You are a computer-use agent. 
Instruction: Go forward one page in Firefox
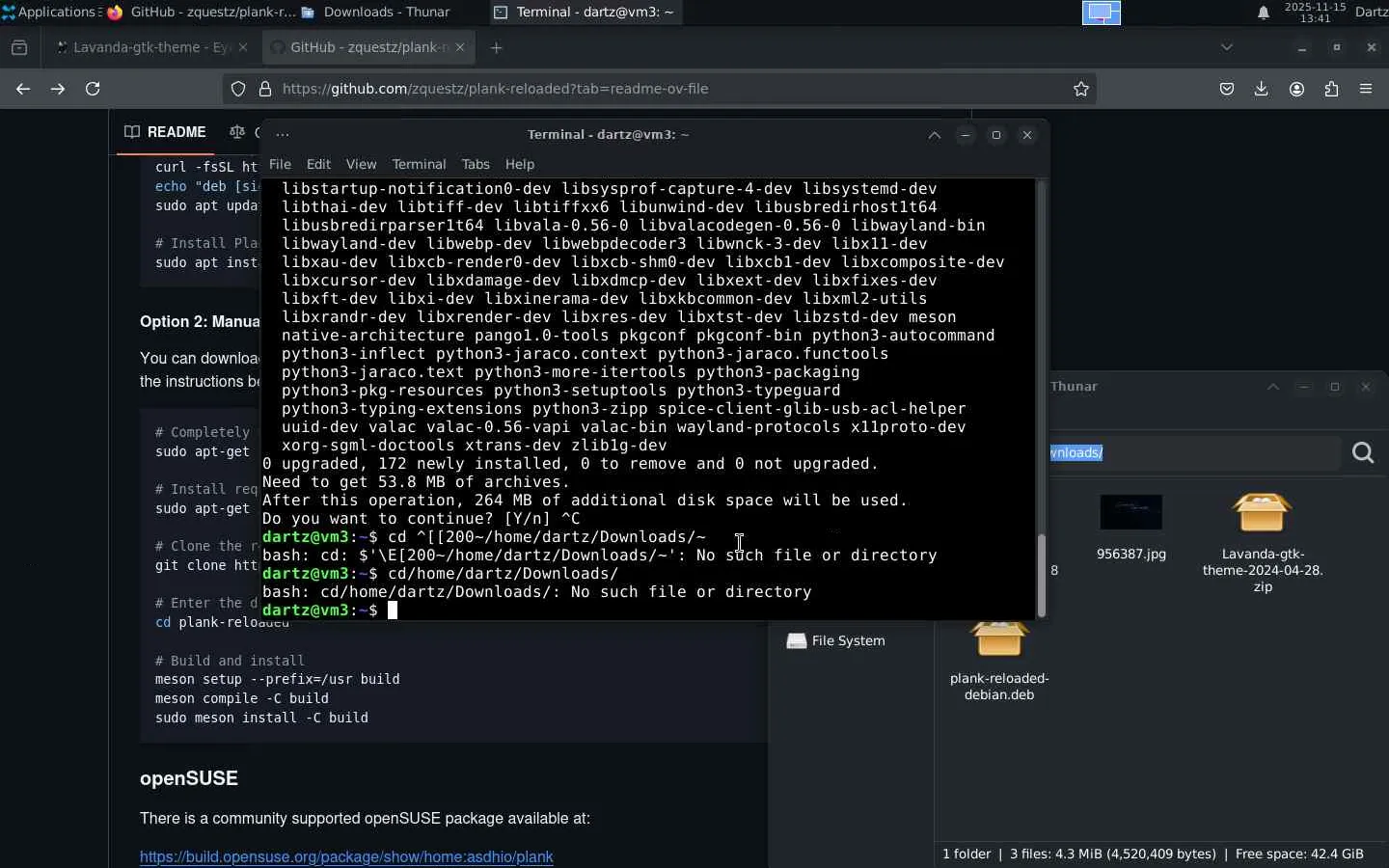(58, 89)
